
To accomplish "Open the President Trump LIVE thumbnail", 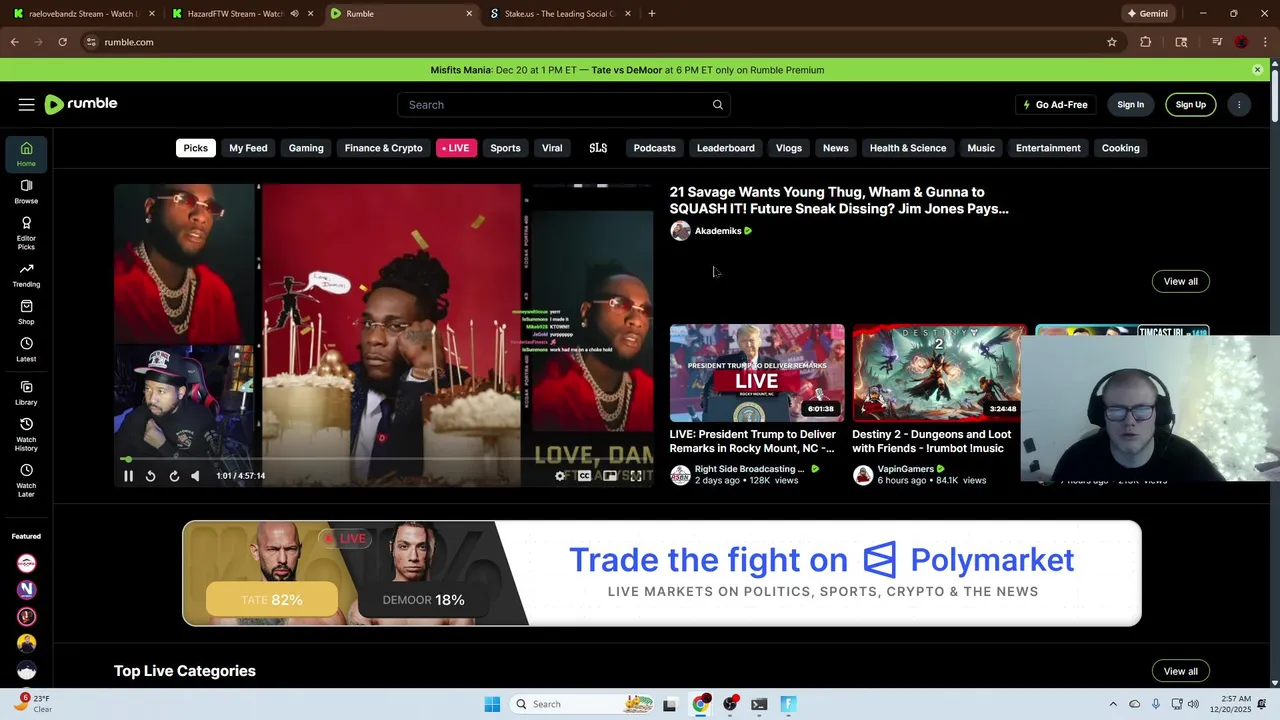I will [x=757, y=372].
